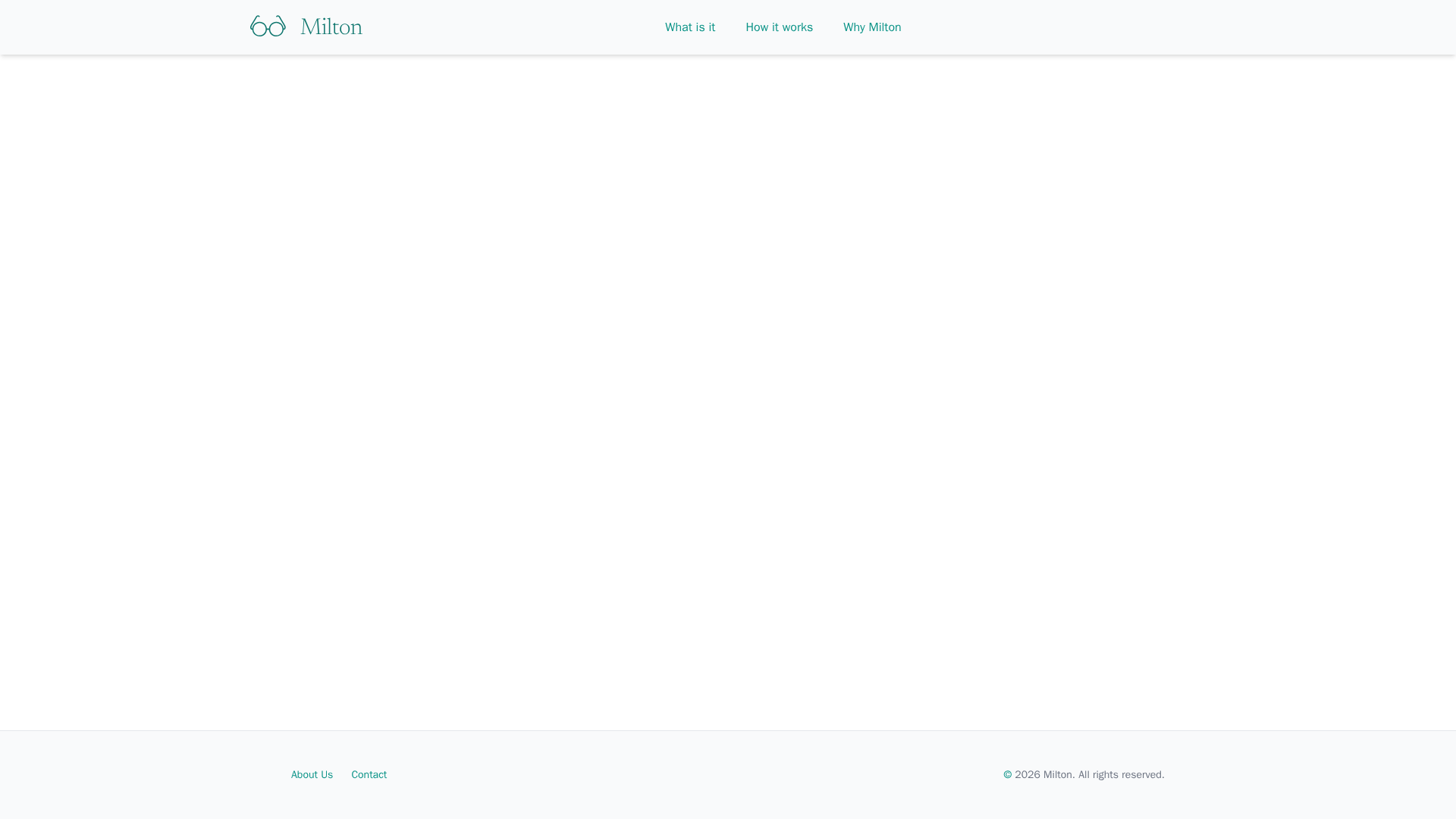Select 'Why Milton' in header navigation

click(872, 27)
